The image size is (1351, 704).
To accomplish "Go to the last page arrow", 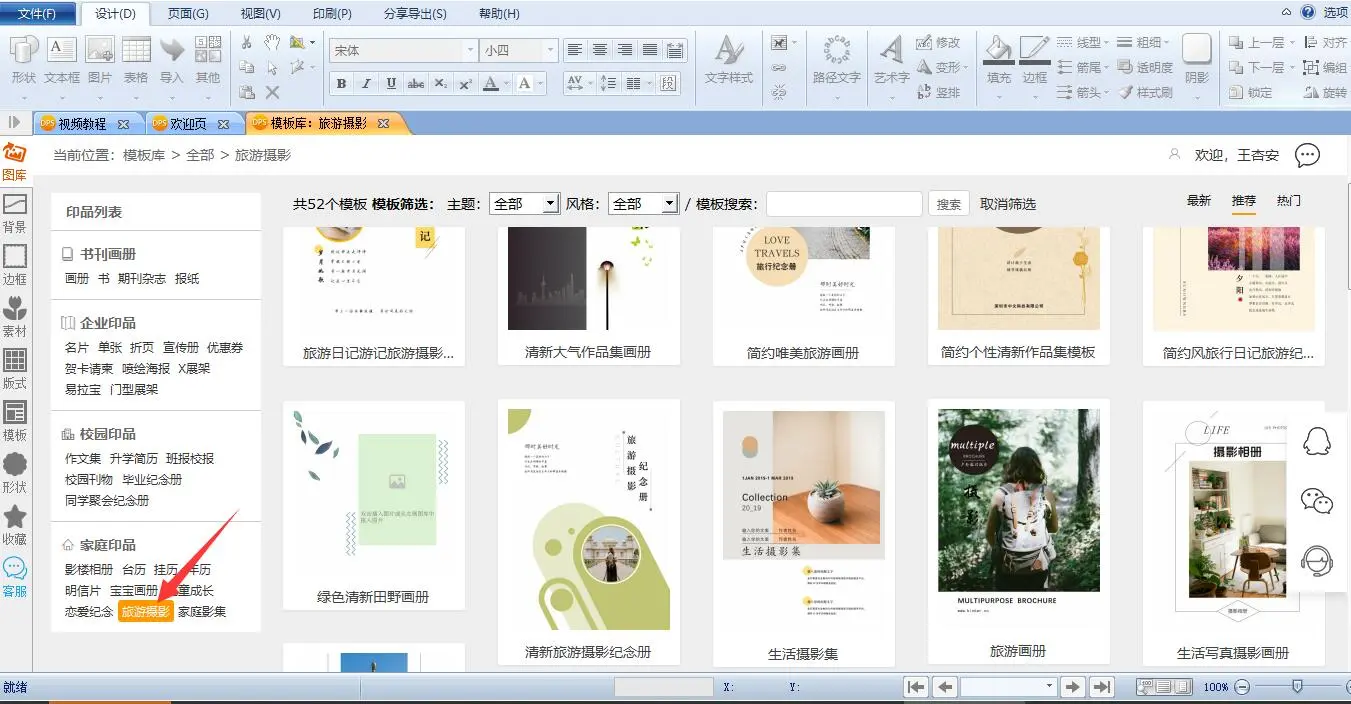I will point(1101,687).
